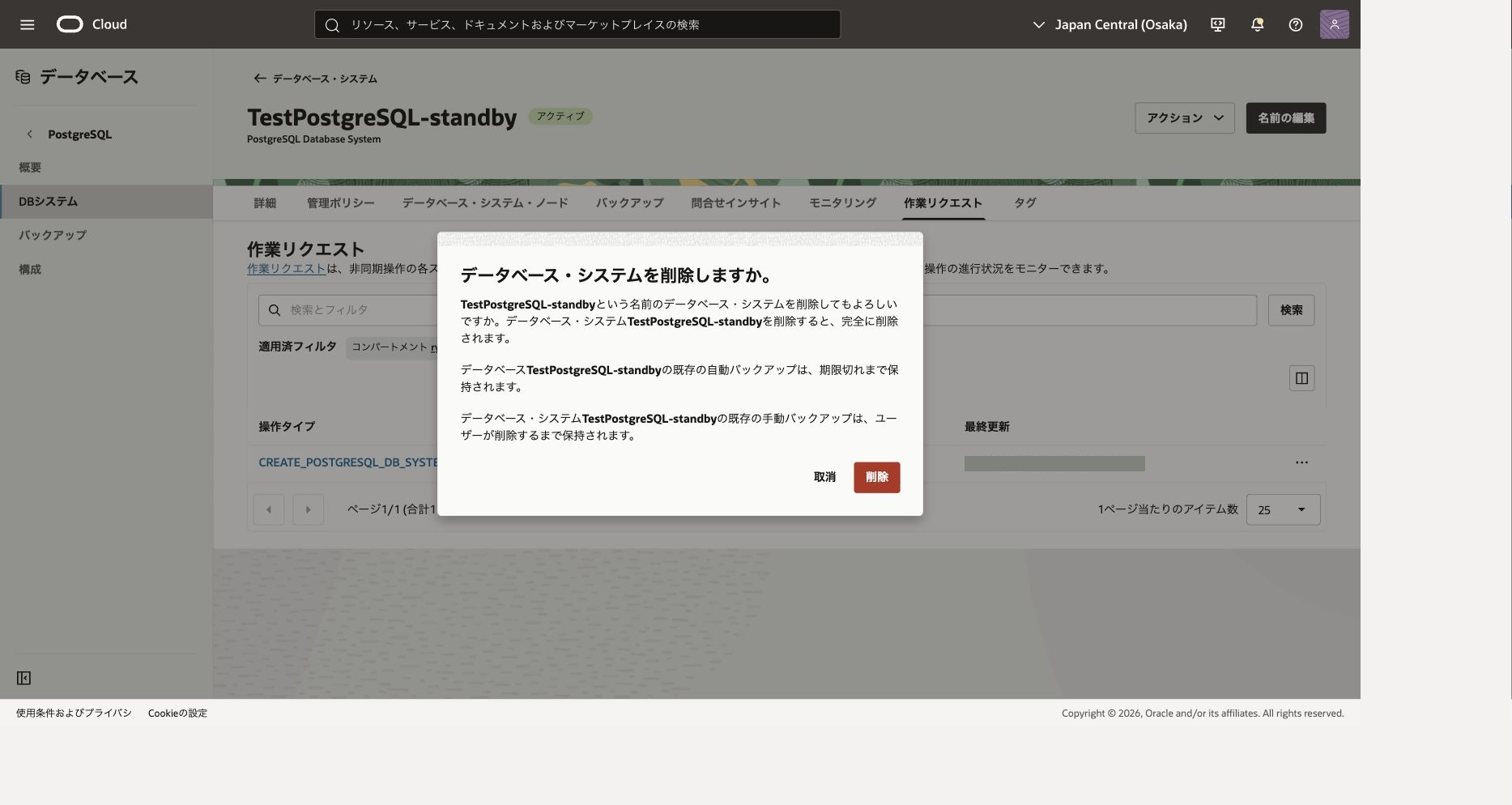This screenshot has width=1512, height=805.
Task: Open the バックアップ tab
Action: (629, 203)
